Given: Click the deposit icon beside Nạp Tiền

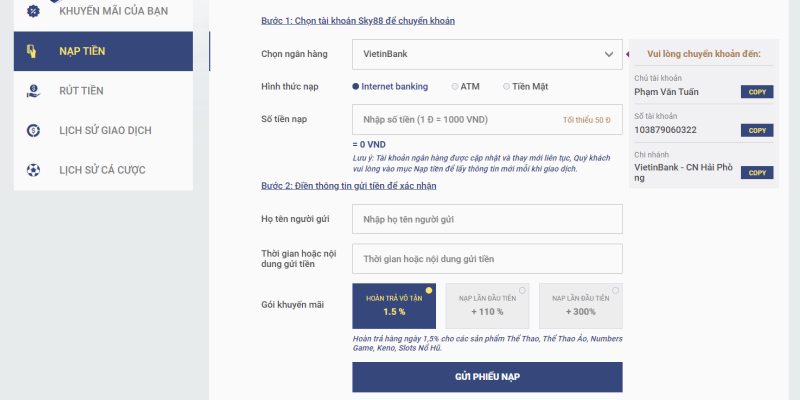Looking at the screenshot, I should tap(33, 50).
